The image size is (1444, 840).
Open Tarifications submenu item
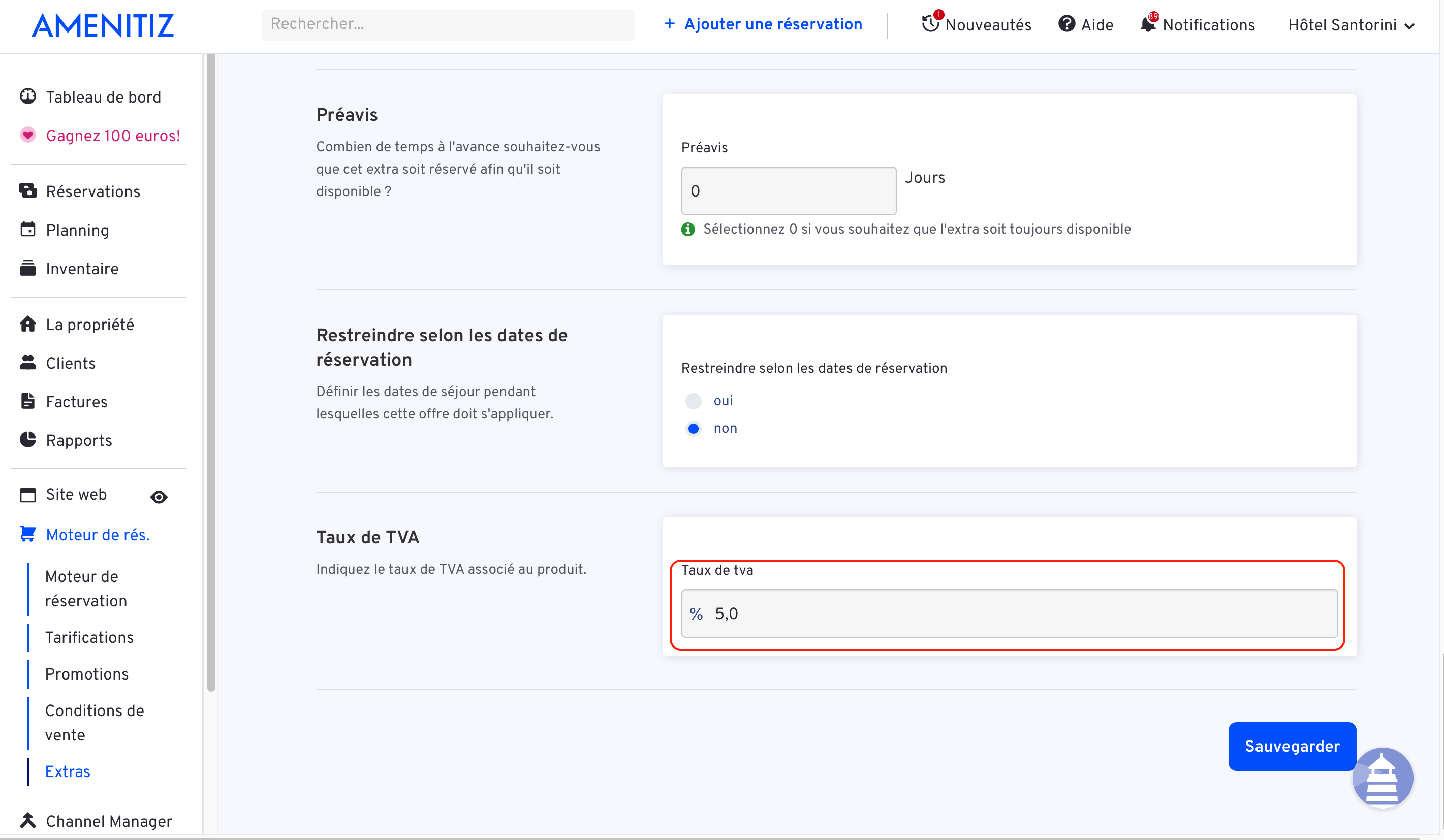point(89,637)
